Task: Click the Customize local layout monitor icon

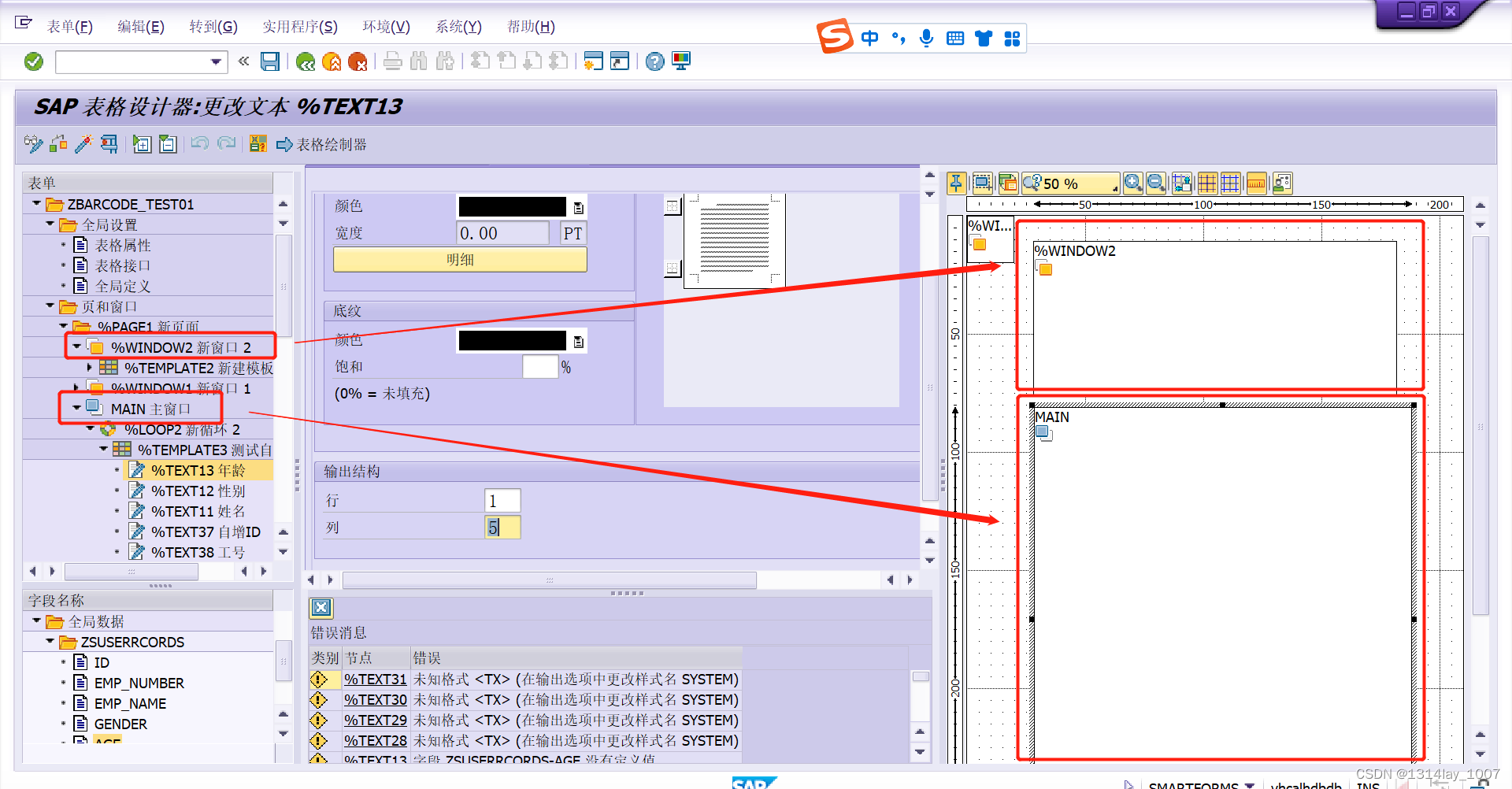Action: pyautogui.click(x=681, y=61)
